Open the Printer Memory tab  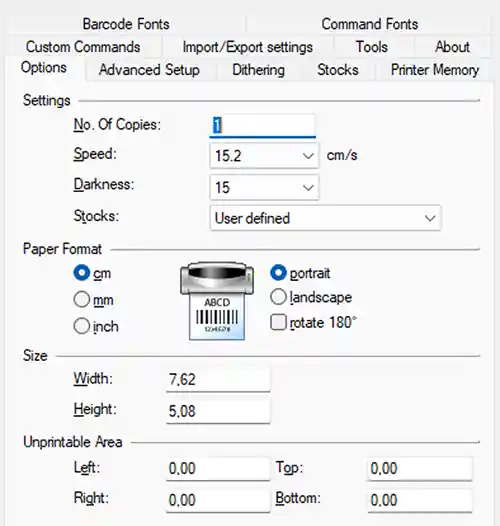click(x=435, y=70)
